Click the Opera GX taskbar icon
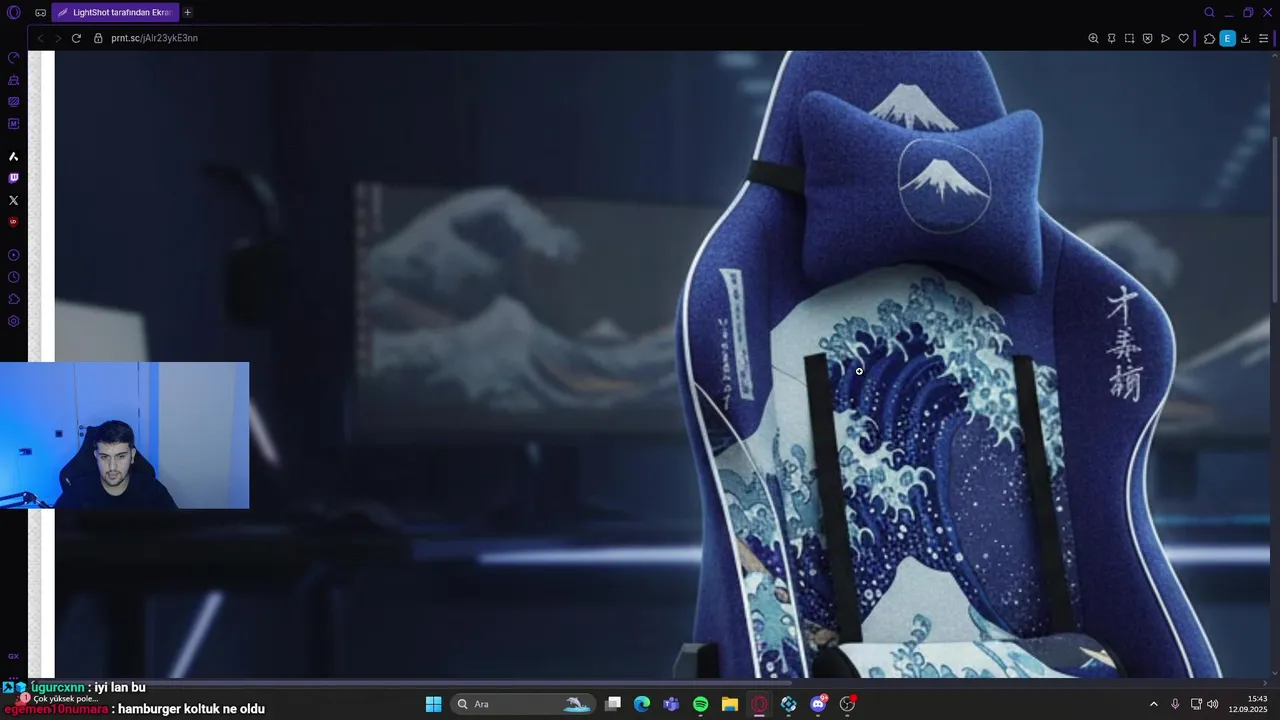Viewport: 1280px width, 720px height. click(759, 704)
